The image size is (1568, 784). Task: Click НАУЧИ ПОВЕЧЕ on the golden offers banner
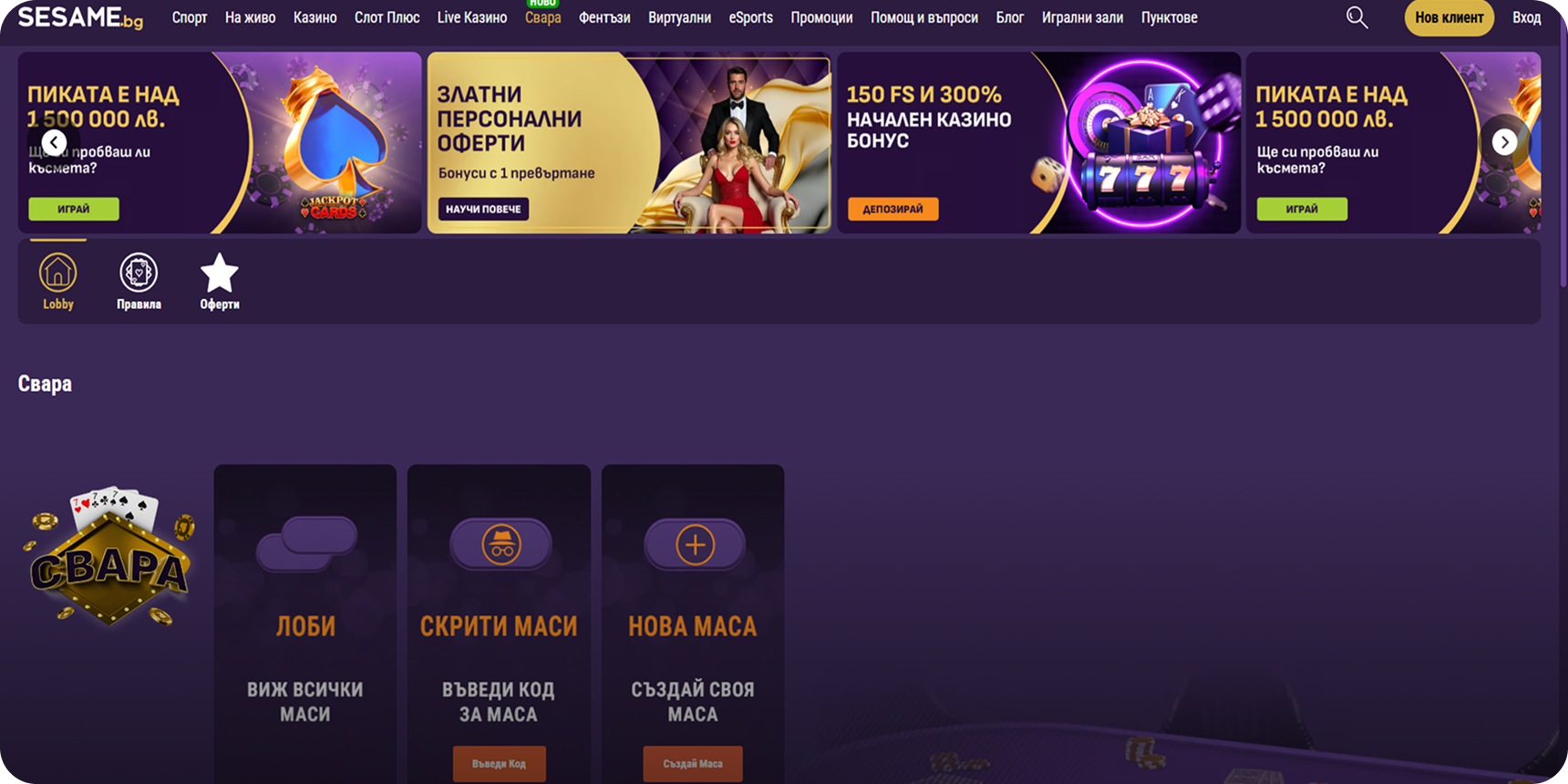tap(483, 209)
